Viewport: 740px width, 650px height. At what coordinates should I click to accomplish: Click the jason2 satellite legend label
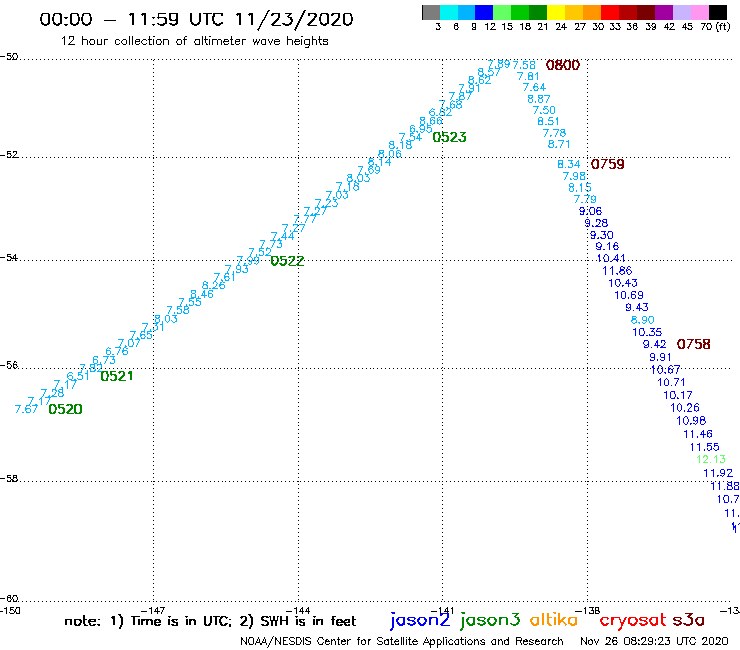(420, 620)
